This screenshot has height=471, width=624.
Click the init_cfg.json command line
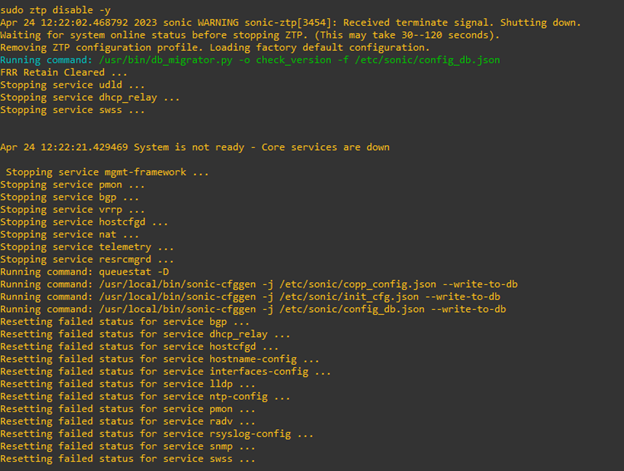[x=250, y=297]
